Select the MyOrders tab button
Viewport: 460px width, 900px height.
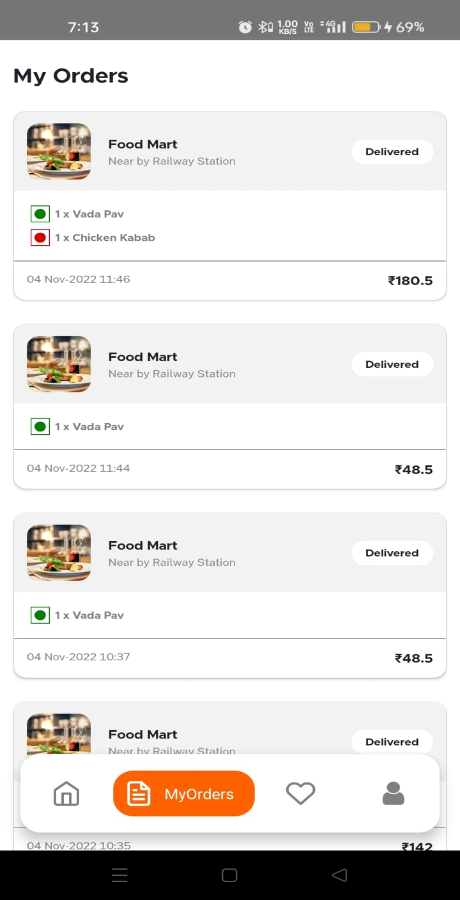coord(184,794)
